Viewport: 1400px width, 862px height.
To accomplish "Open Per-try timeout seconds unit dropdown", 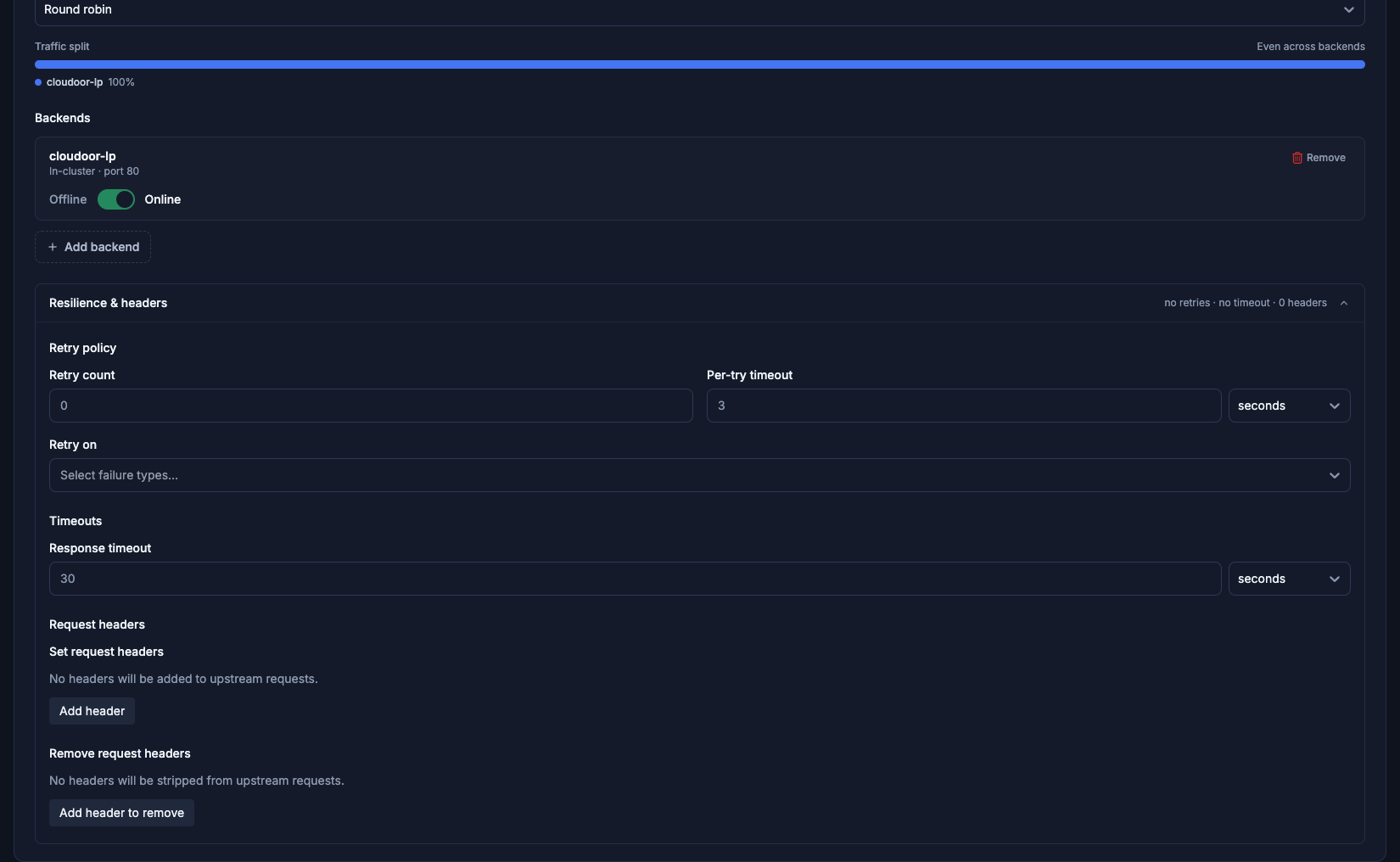I will [1289, 406].
